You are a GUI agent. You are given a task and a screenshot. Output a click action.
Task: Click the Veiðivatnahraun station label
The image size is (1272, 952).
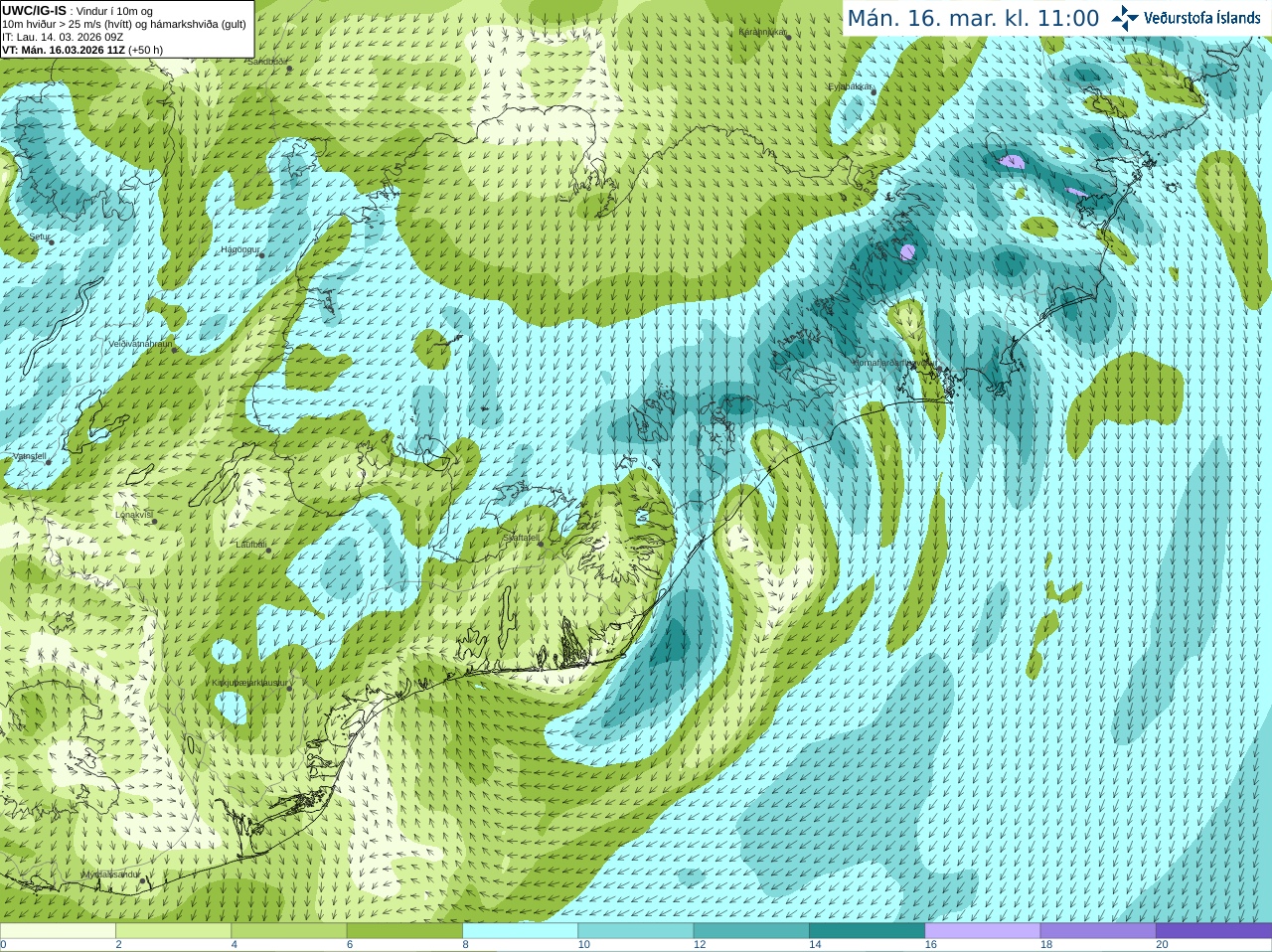[x=140, y=343]
